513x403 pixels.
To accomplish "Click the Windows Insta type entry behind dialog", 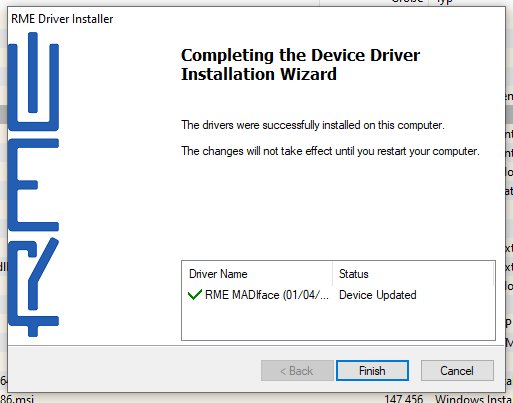I will (473, 399).
